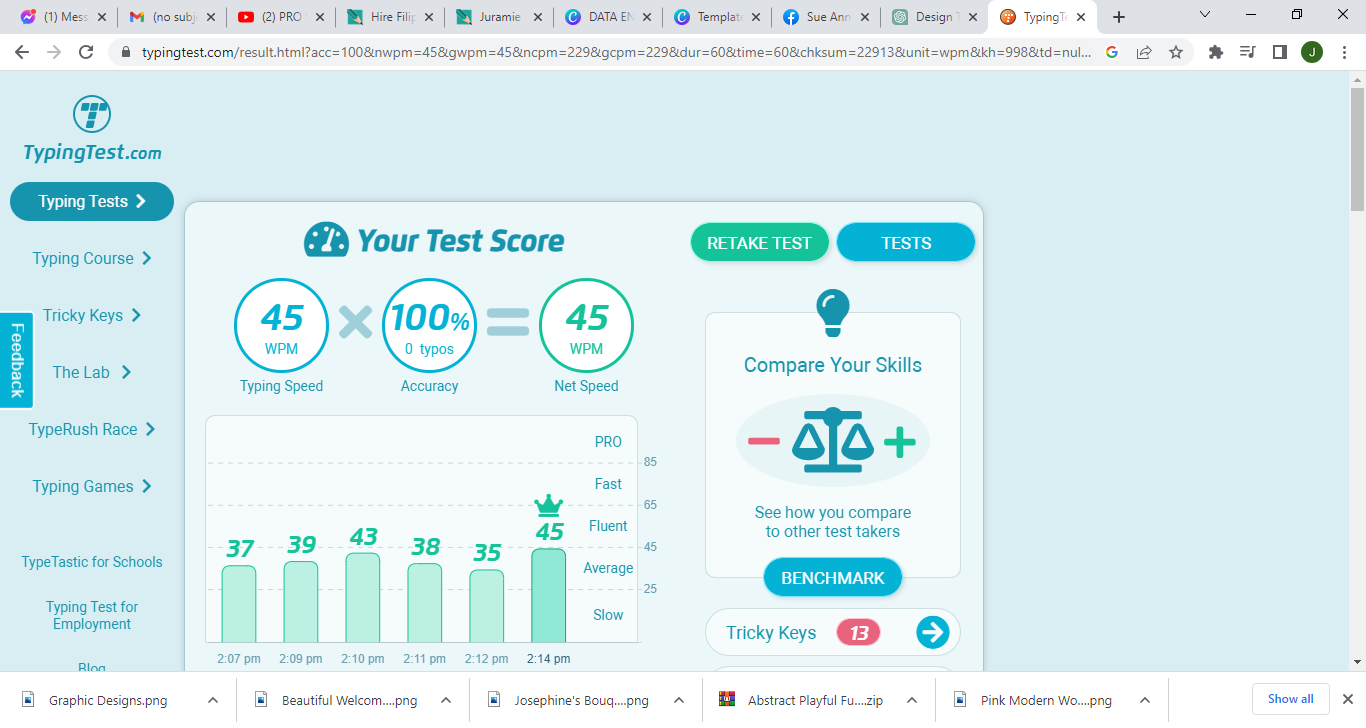Open the Chrome profile J avatar

coord(1312,52)
